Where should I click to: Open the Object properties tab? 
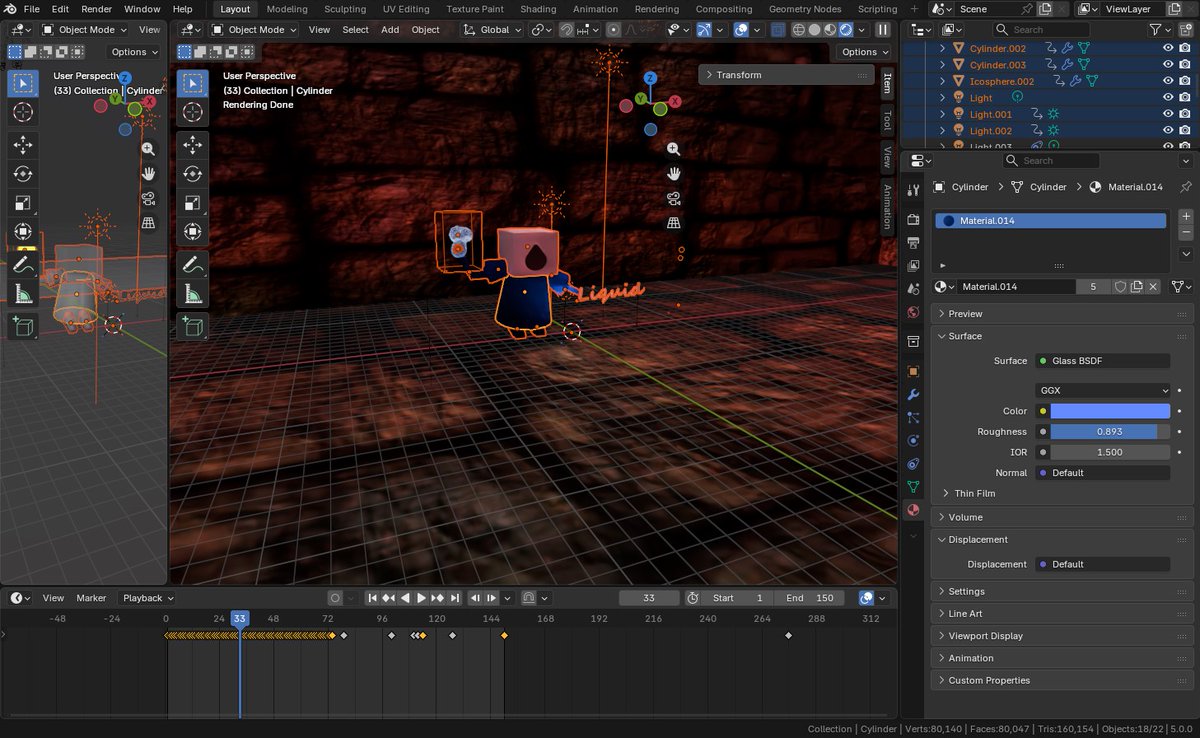click(913, 371)
